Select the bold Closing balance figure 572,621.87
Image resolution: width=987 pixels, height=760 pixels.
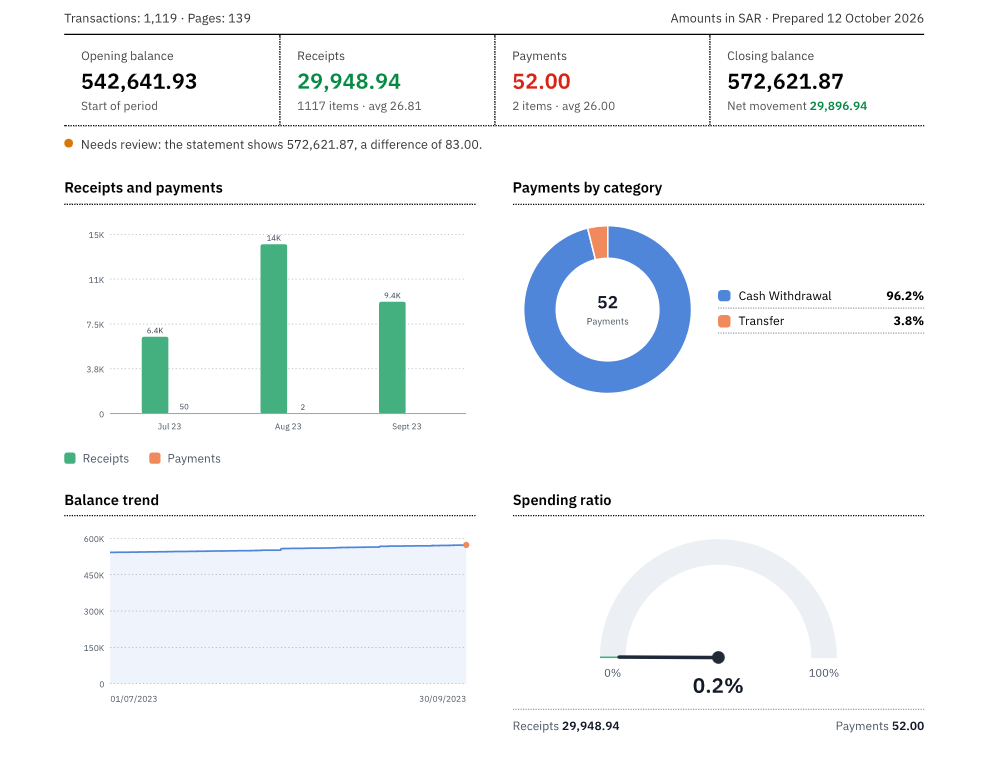pyautogui.click(x=785, y=81)
